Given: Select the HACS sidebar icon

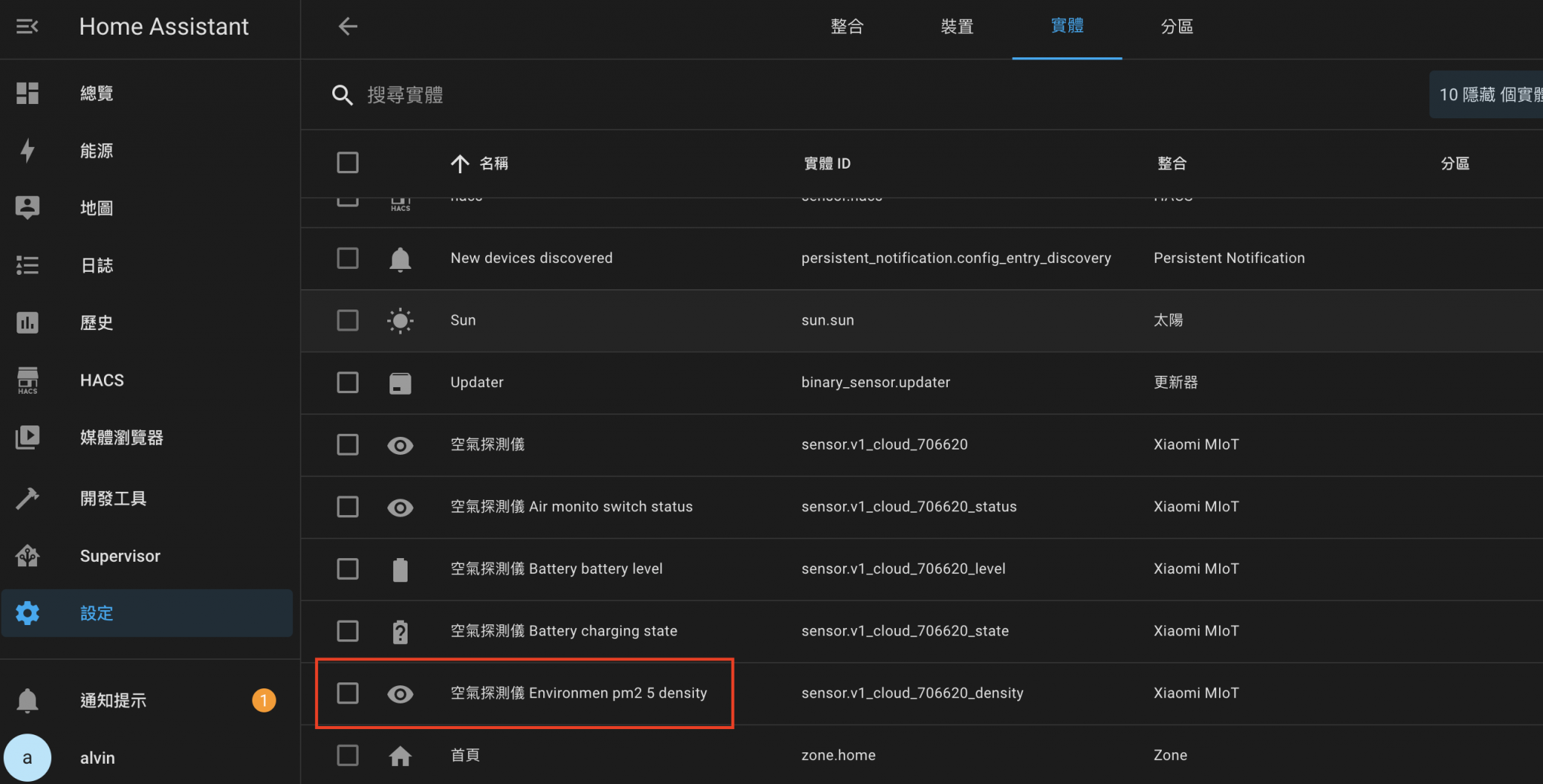Looking at the screenshot, I should pos(28,380).
